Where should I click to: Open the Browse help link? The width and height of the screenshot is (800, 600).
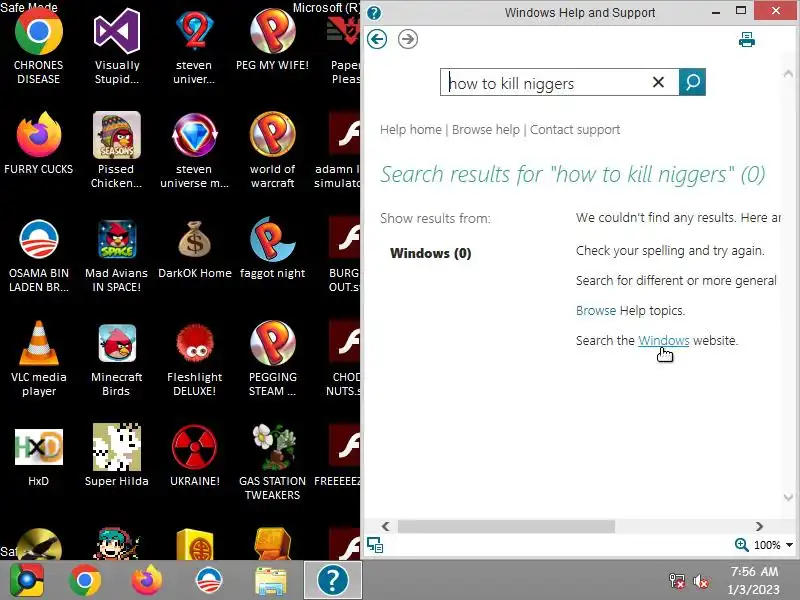coord(486,130)
